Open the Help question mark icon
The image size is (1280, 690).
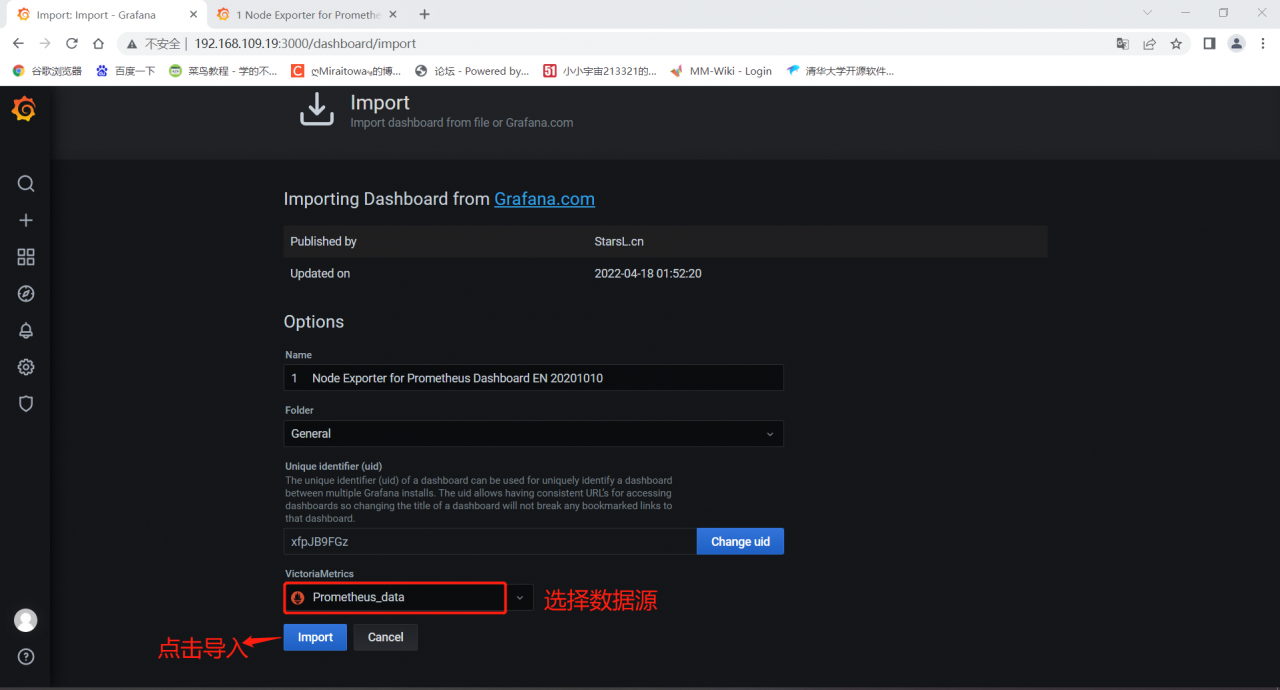tap(26, 657)
